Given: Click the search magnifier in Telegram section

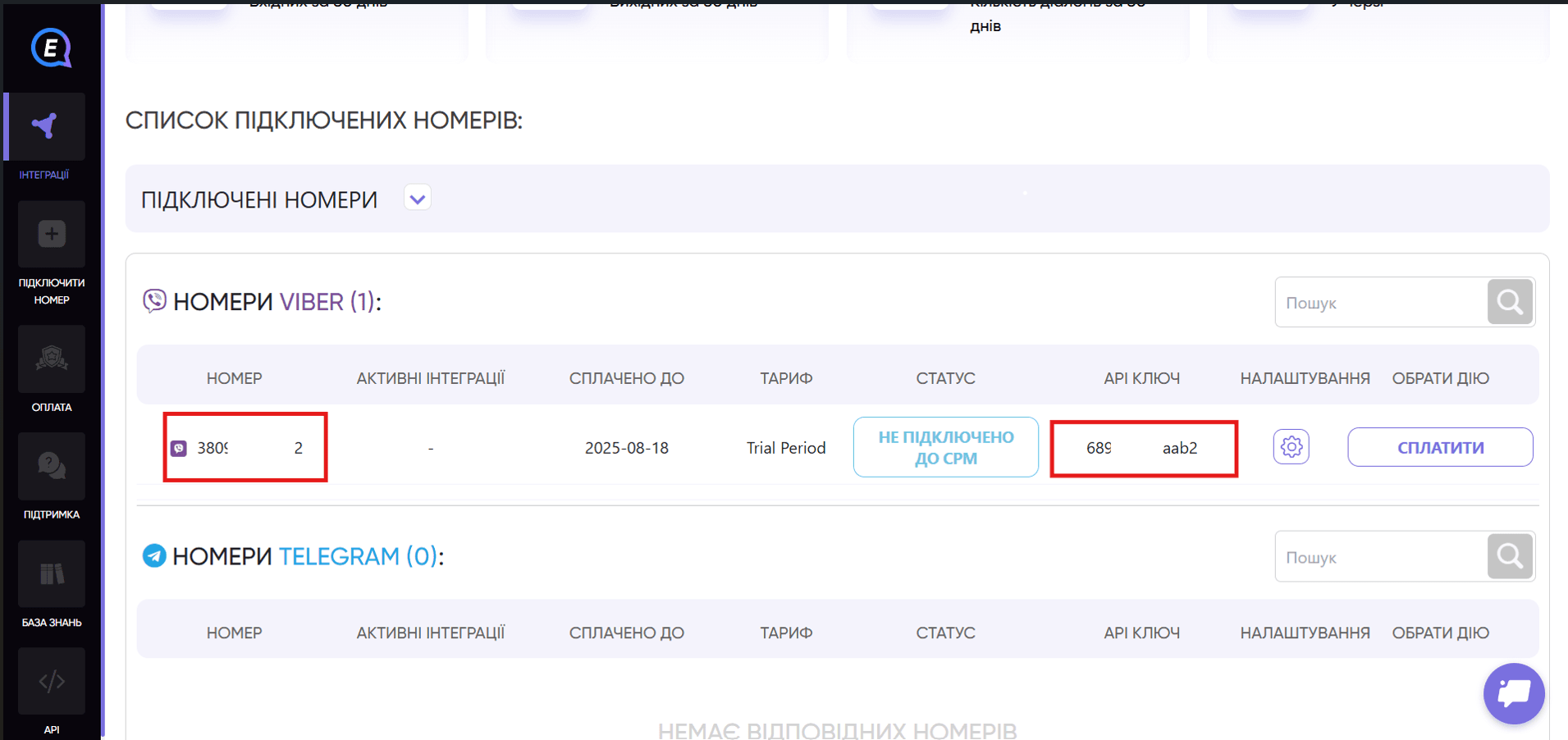Looking at the screenshot, I should click(x=1510, y=556).
